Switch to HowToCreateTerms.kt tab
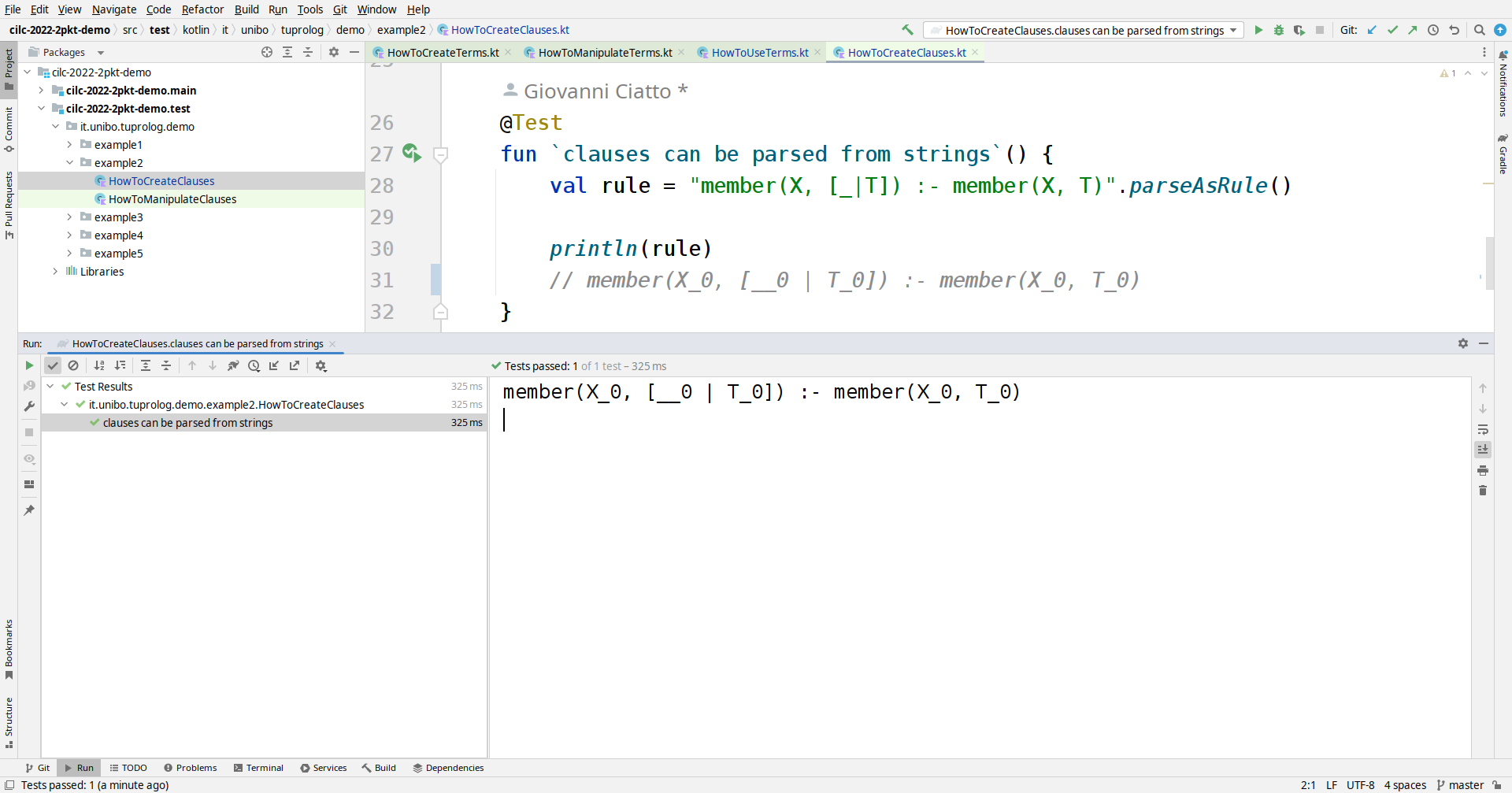 tap(443, 53)
